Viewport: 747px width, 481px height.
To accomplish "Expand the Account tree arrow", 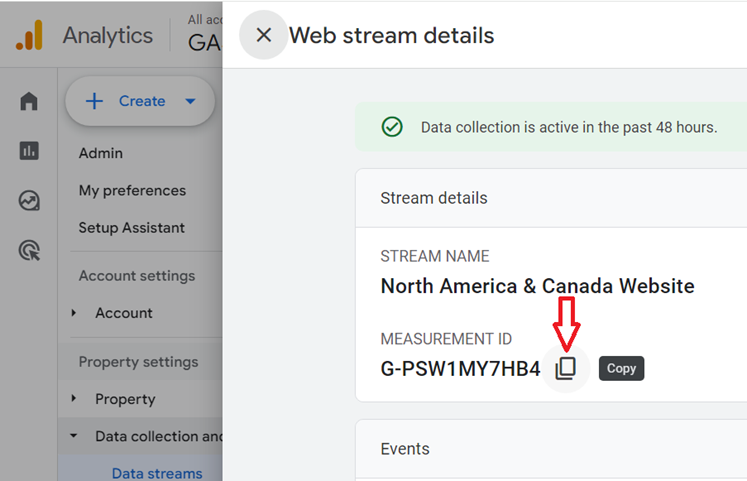I will pyautogui.click(x=73, y=313).
